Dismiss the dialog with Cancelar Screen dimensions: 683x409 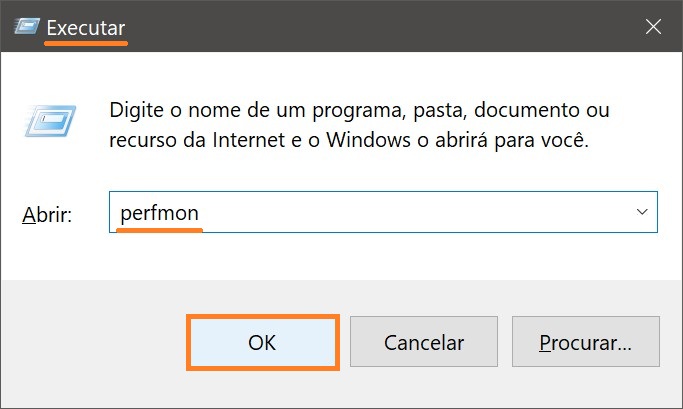[x=424, y=341]
